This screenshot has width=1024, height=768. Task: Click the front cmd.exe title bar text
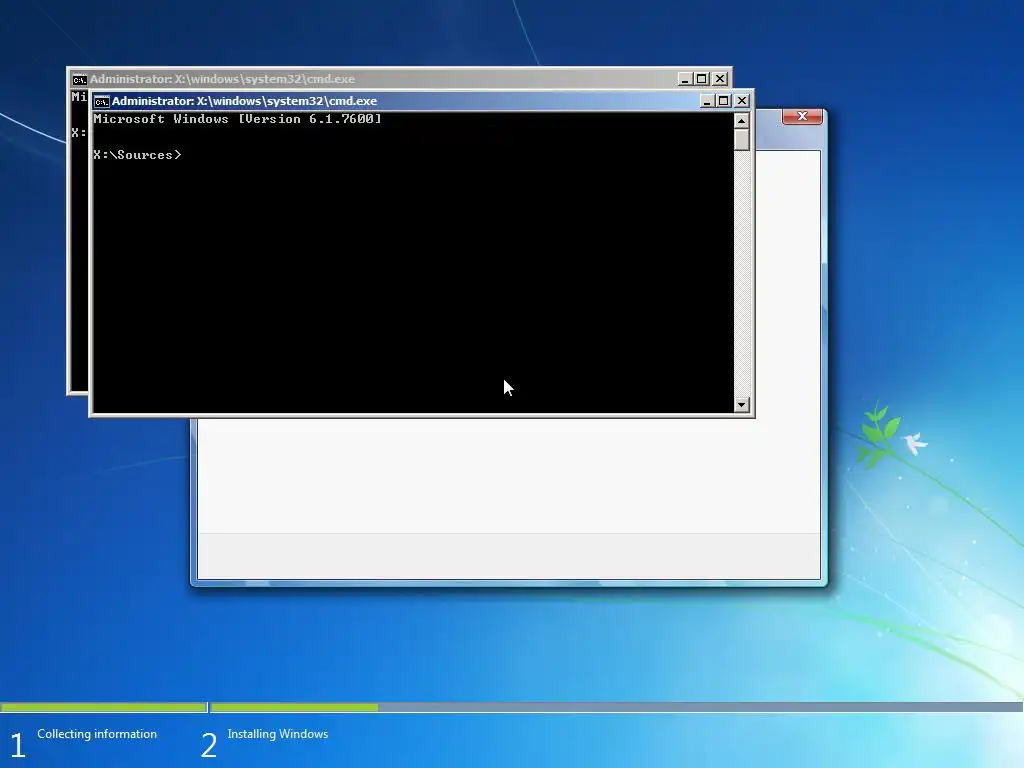244,101
